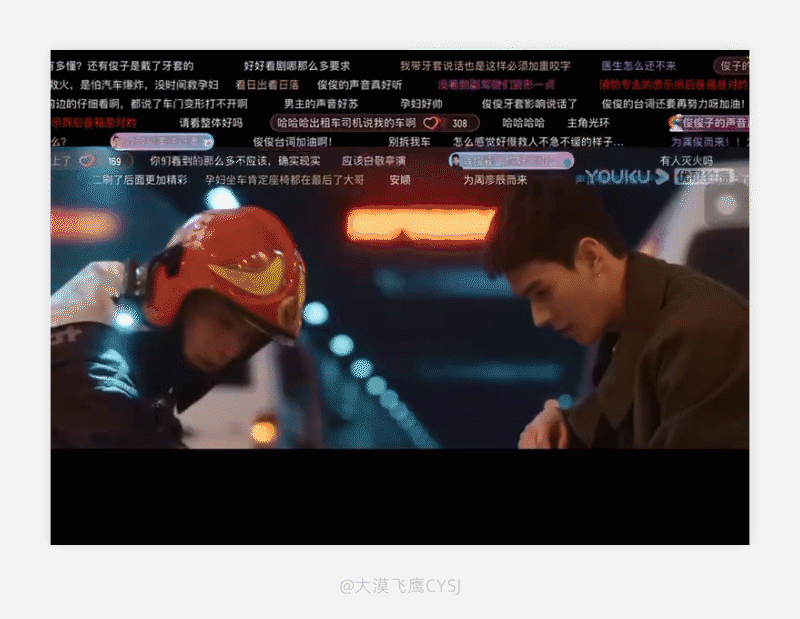Viewport: 800px width, 619px height.
Task: Click the heart icon beside count 159
Action: point(87,161)
